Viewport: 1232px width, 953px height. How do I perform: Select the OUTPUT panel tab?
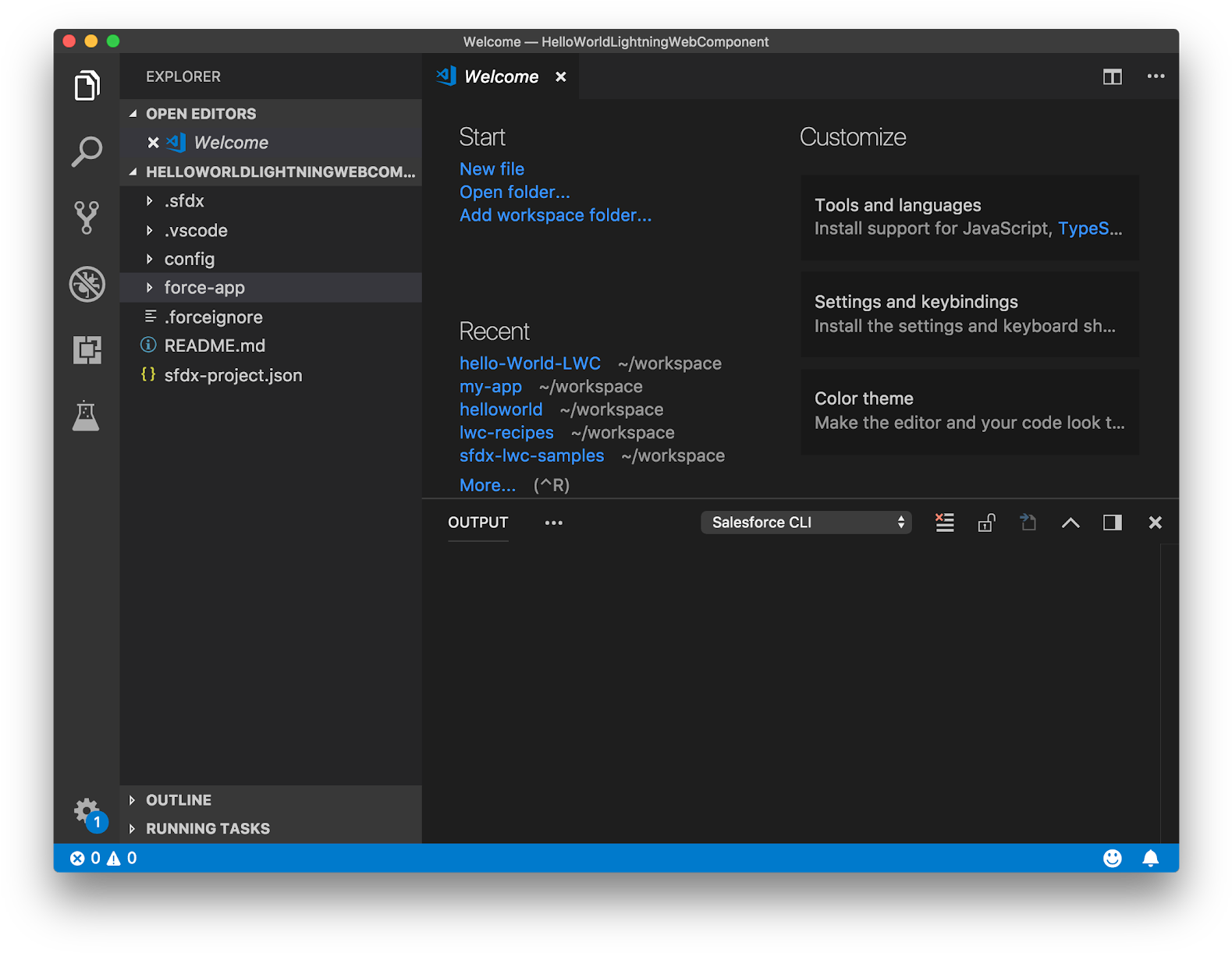tap(478, 523)
